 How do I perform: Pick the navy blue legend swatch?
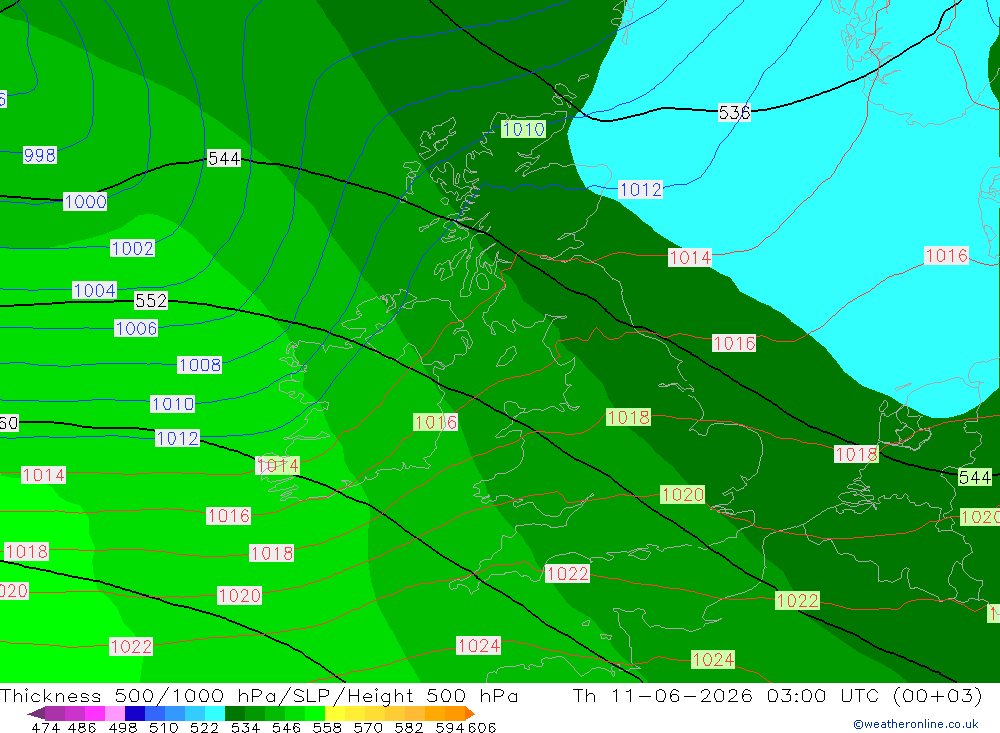(135, 713)
